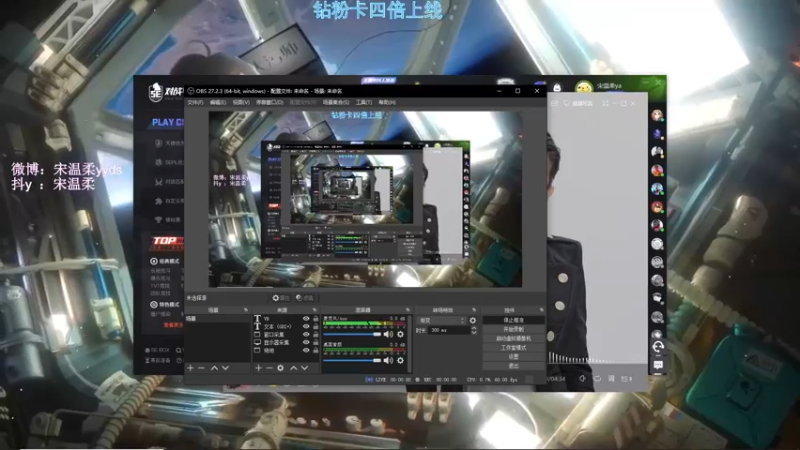Screen dimensions: 800x450
Task: Move the source down with the arrow icon
Action: click(305, 368)
